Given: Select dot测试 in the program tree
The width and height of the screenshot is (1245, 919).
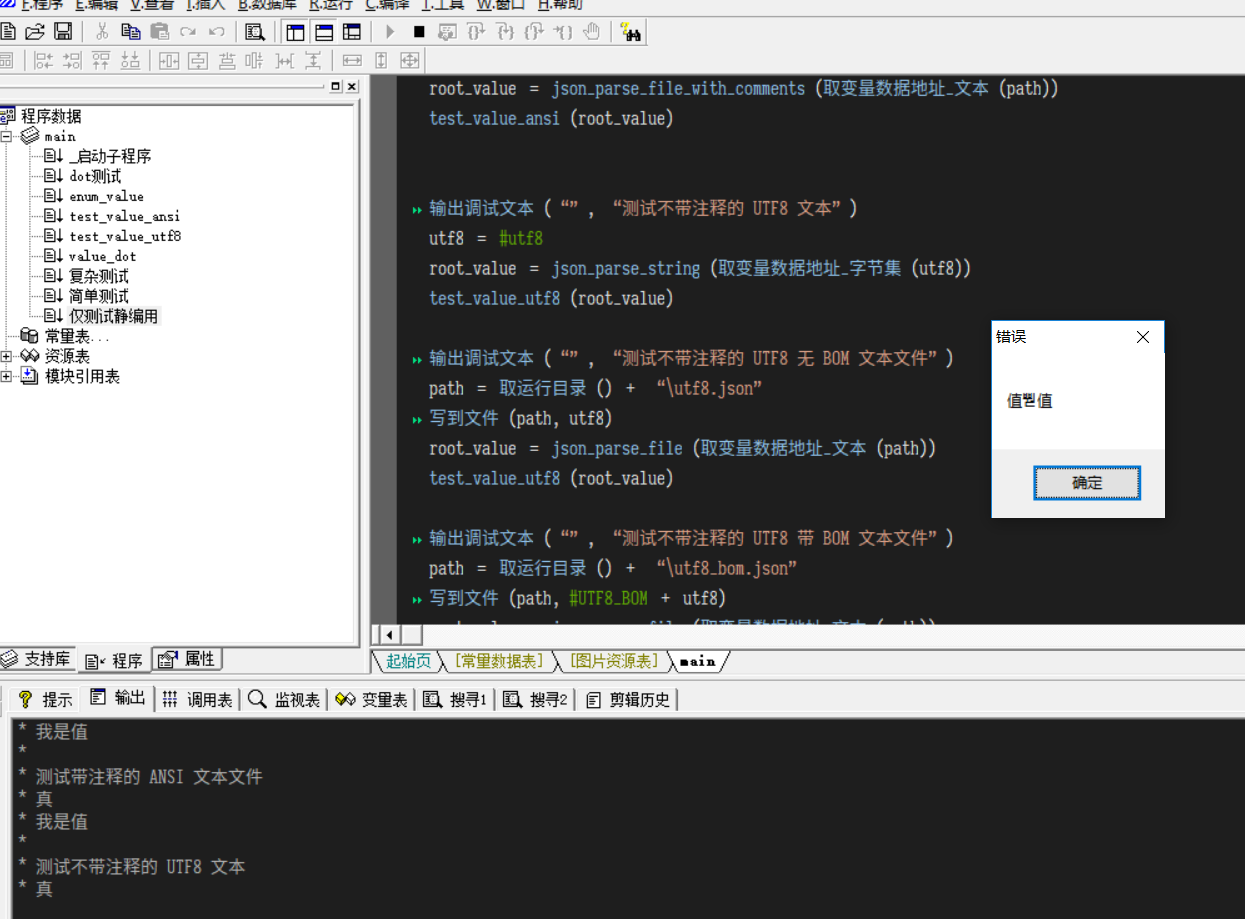Looking at the screenshot, I should point(95,176).
